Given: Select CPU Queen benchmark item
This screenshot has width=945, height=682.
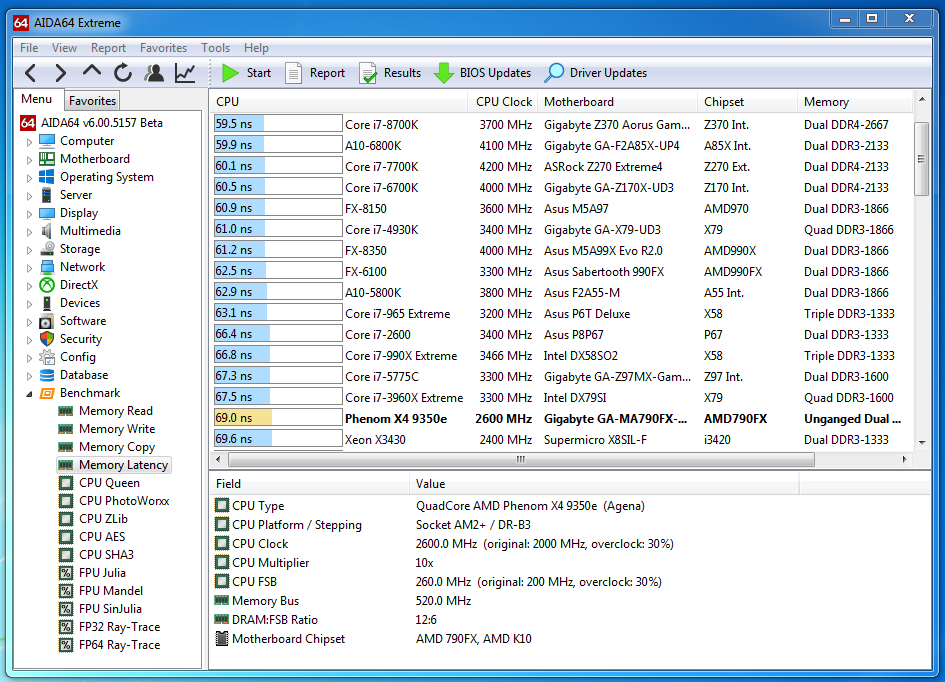Looking at the screenshot, I should [x=109, y=483].
